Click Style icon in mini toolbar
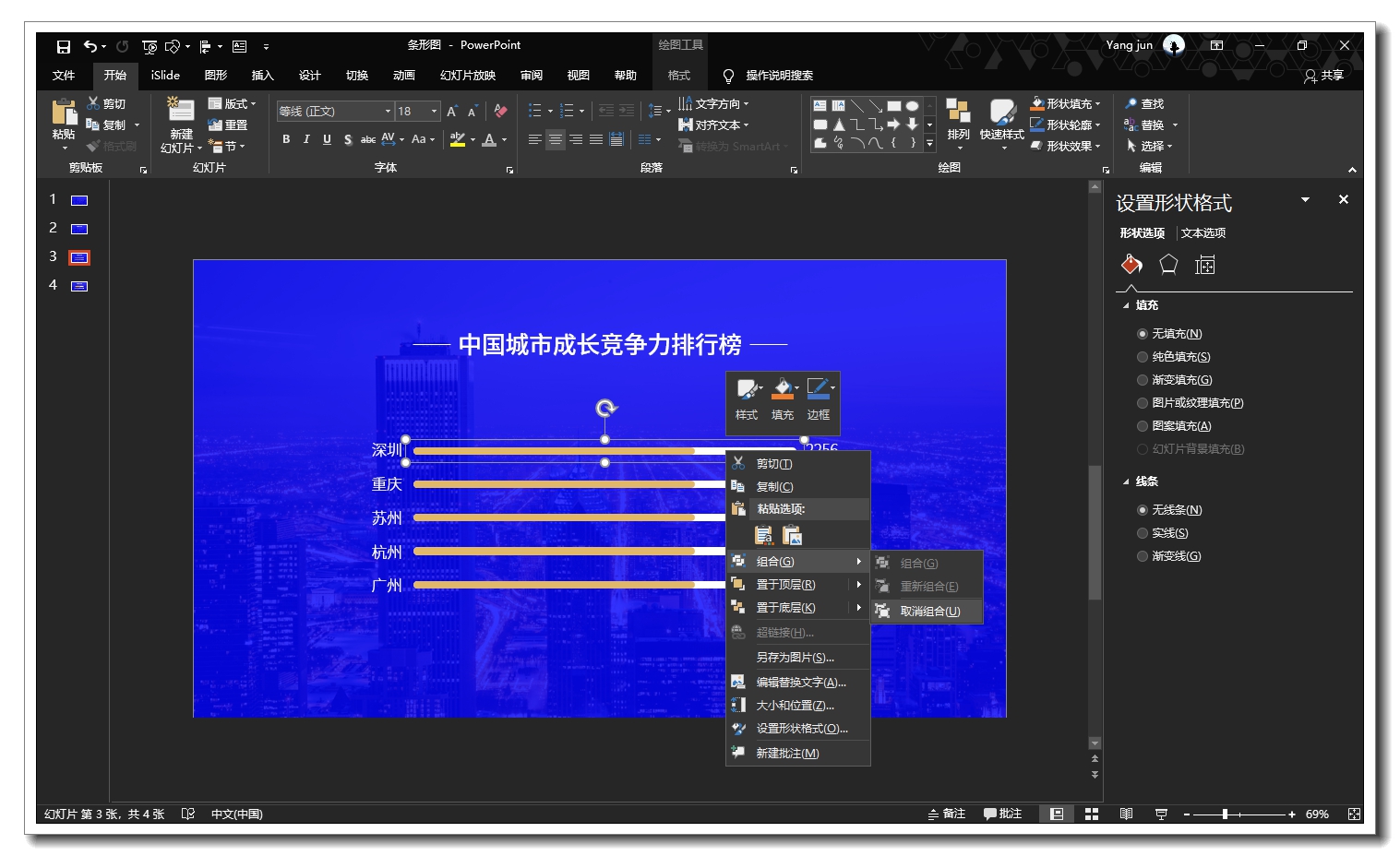The image size is (1400, 856). 747,389
